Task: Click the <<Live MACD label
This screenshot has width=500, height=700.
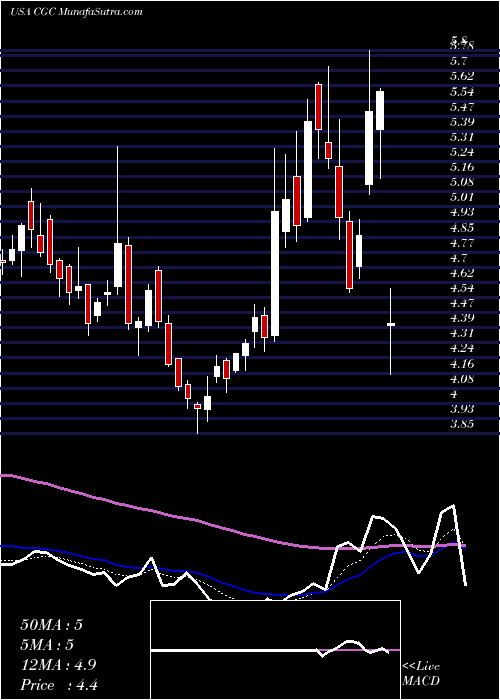Action: 421,674
